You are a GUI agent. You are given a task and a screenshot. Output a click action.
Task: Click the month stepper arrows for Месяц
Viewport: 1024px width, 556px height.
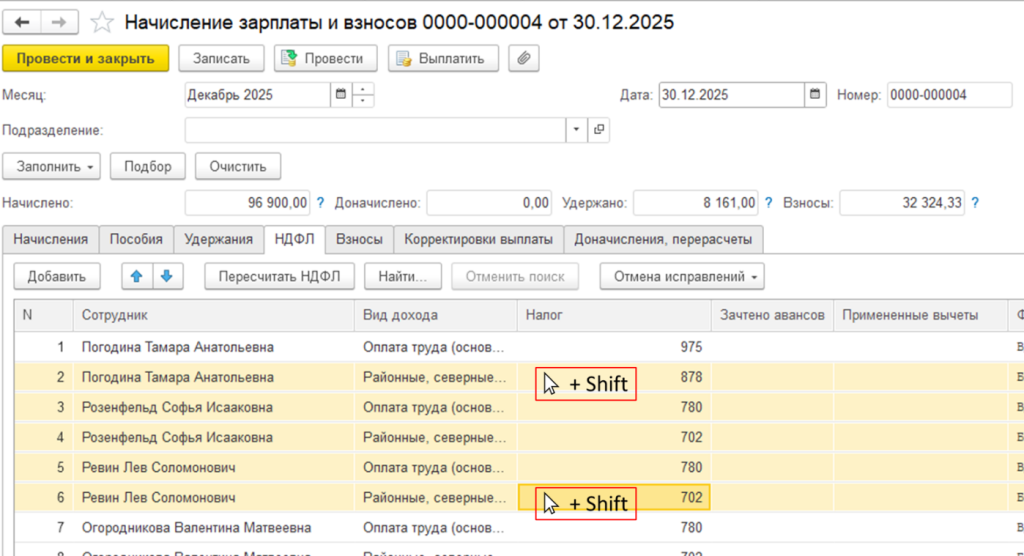pyautogui.click(x=364, y=95)
